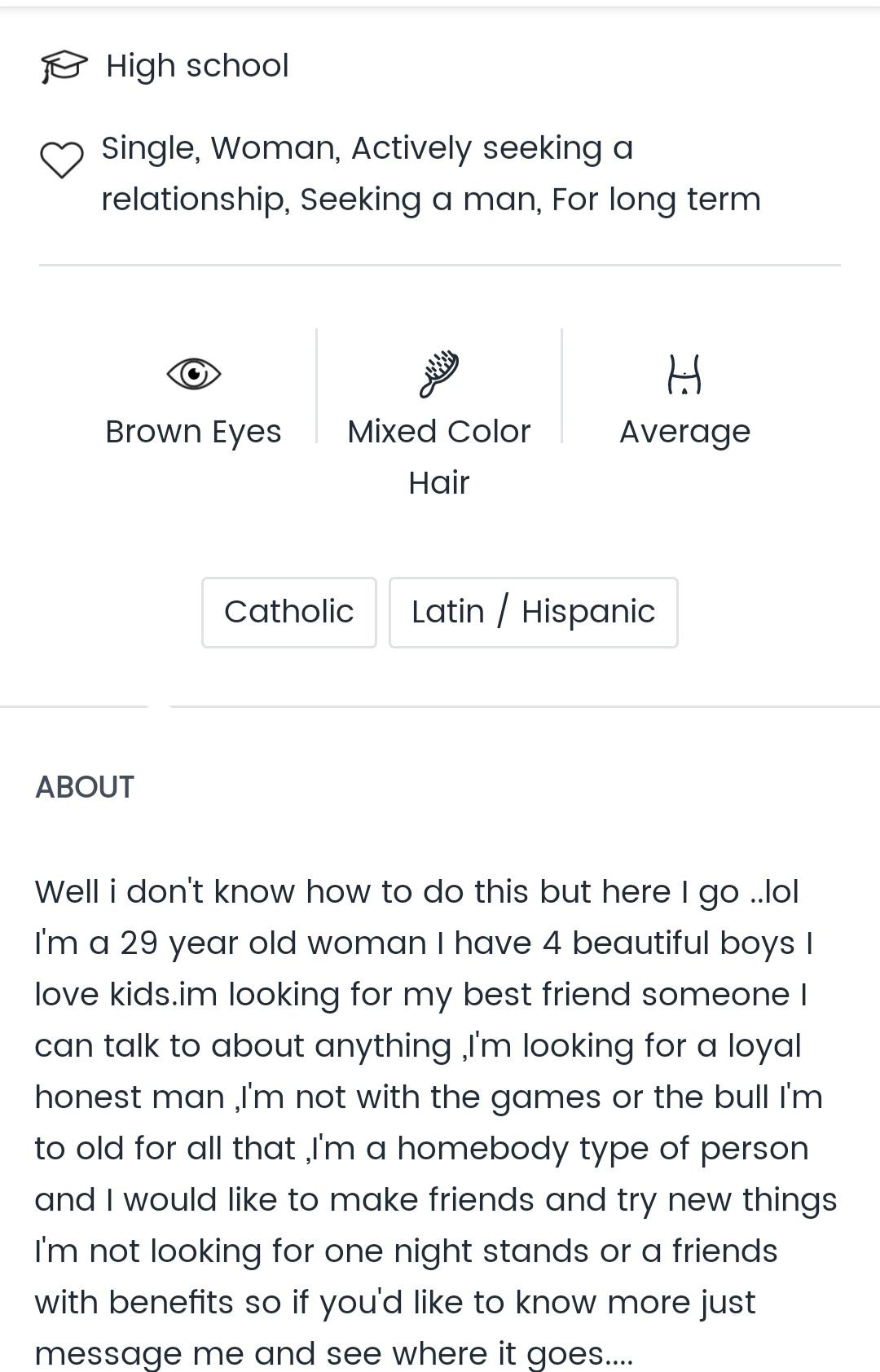Tap the heart relationship status icon
This screenshot has width=880, height=1372.
(x=62, y=160)
